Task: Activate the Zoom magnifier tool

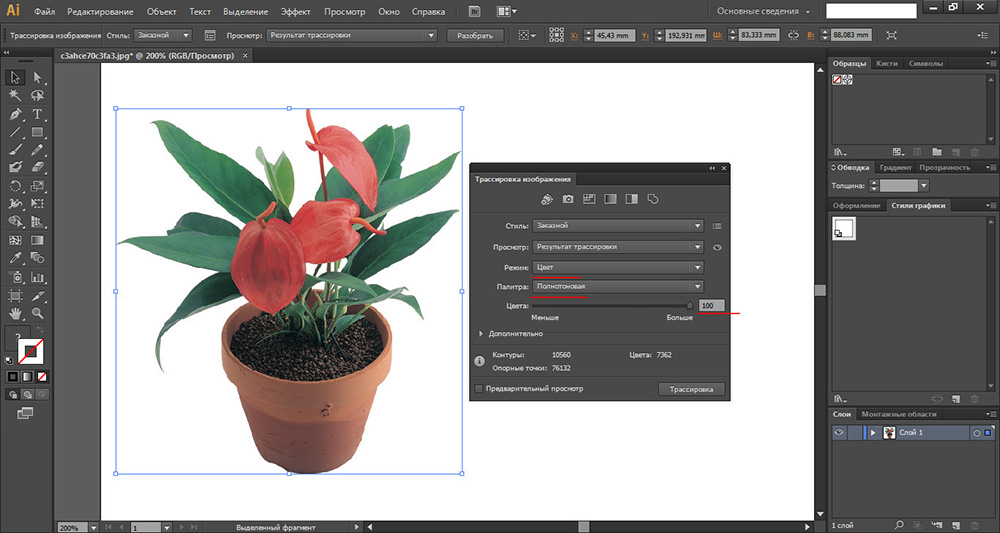Action: pyautogui.click(x=37, y=314)
